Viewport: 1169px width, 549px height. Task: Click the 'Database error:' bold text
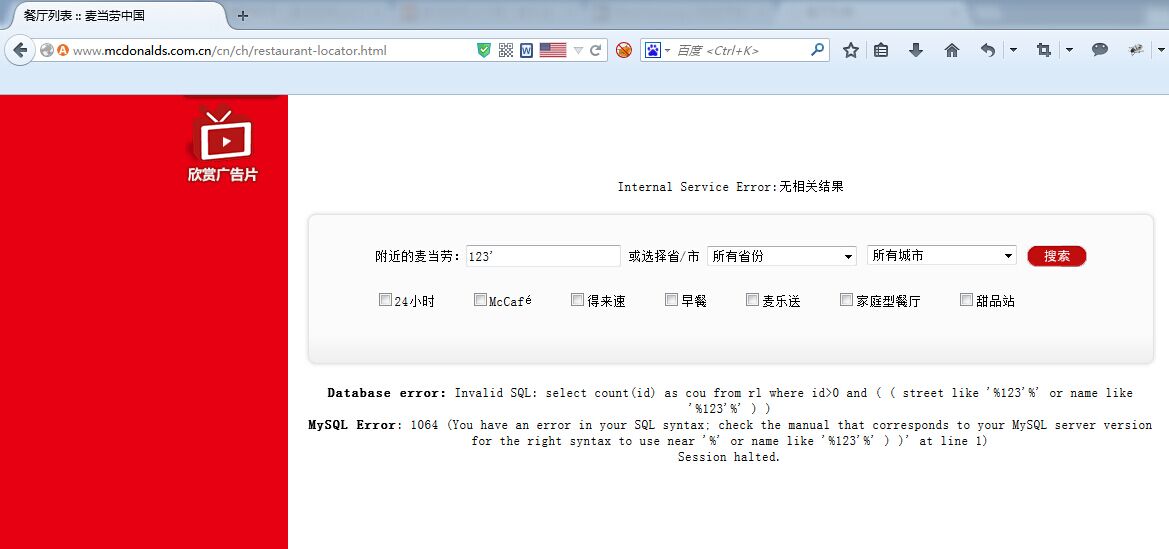[386, 392]
